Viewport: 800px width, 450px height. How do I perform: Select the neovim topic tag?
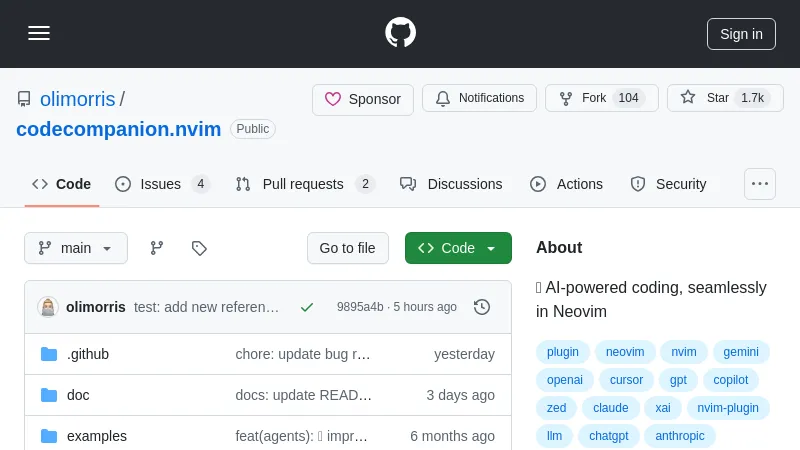(x=625, y=352)
